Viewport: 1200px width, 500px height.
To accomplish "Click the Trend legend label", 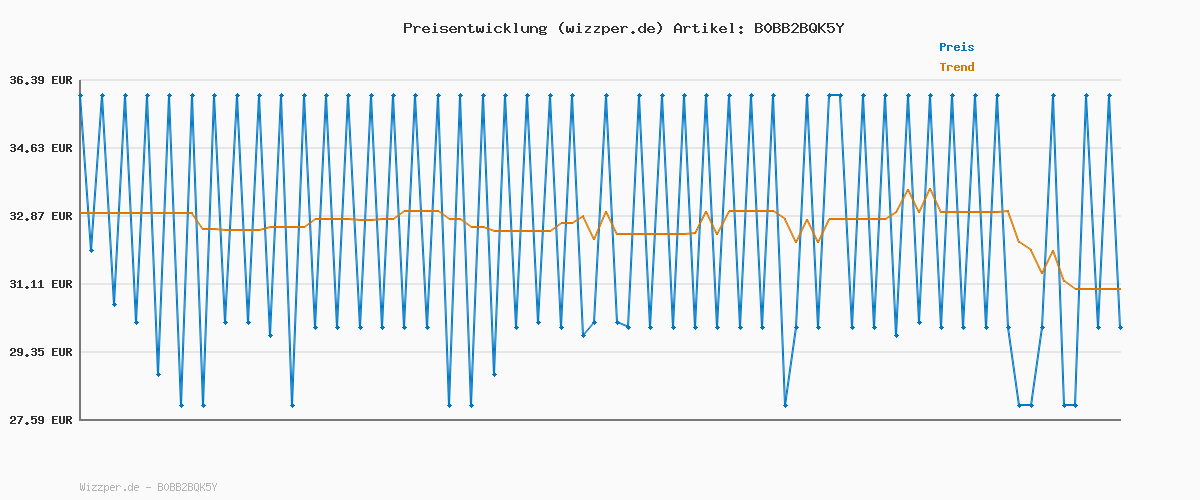I will (x=956, y=67).
